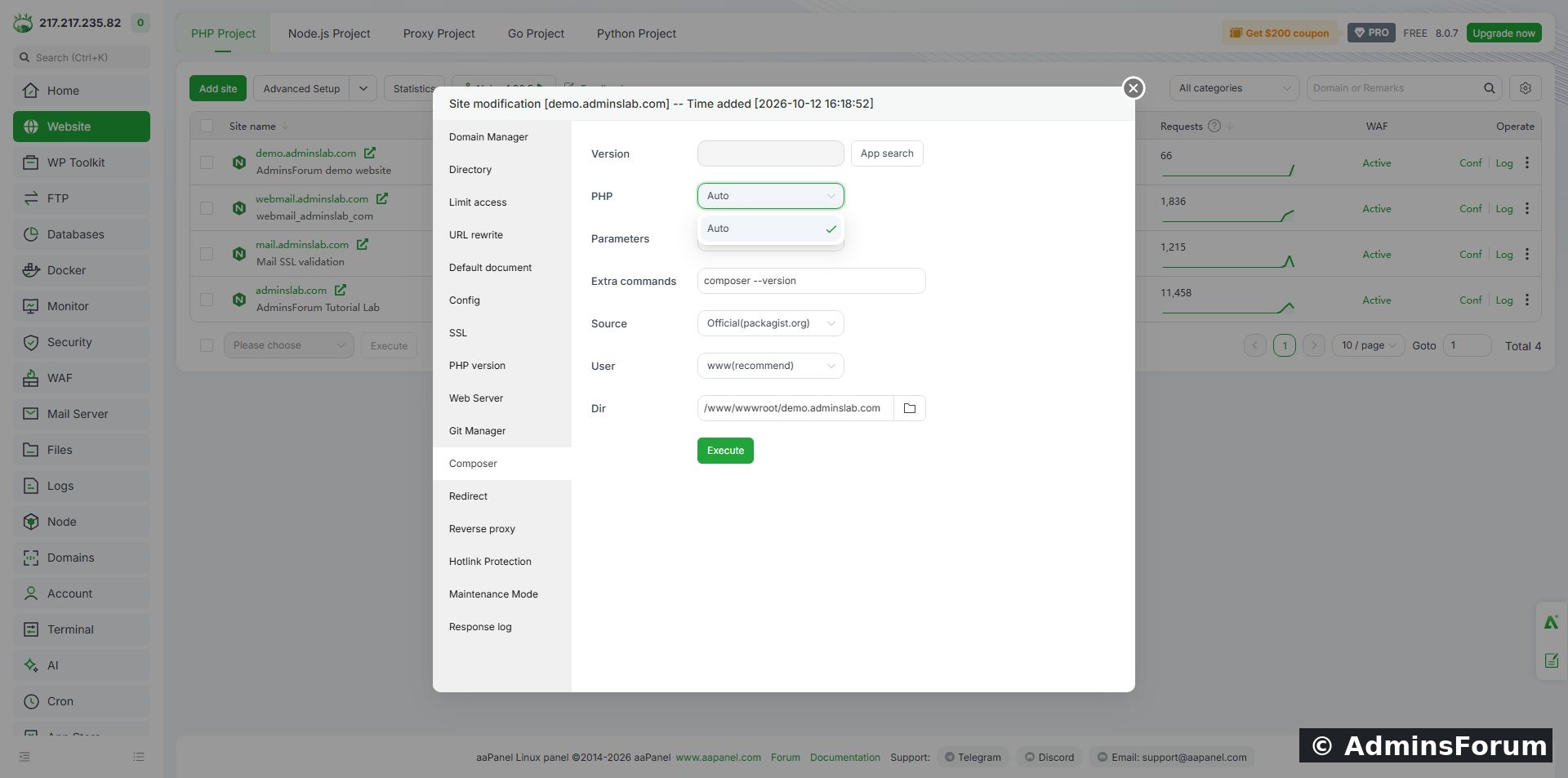The height and width of the screenshot is (778, 1568).
Task: Open Files section
Action: 82,450
